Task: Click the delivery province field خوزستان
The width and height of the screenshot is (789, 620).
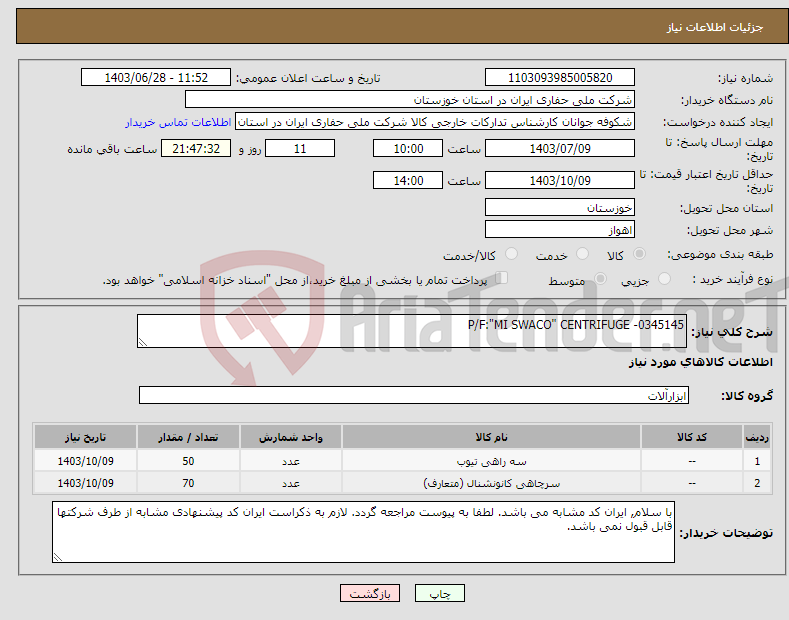Action: click(560, 207)
